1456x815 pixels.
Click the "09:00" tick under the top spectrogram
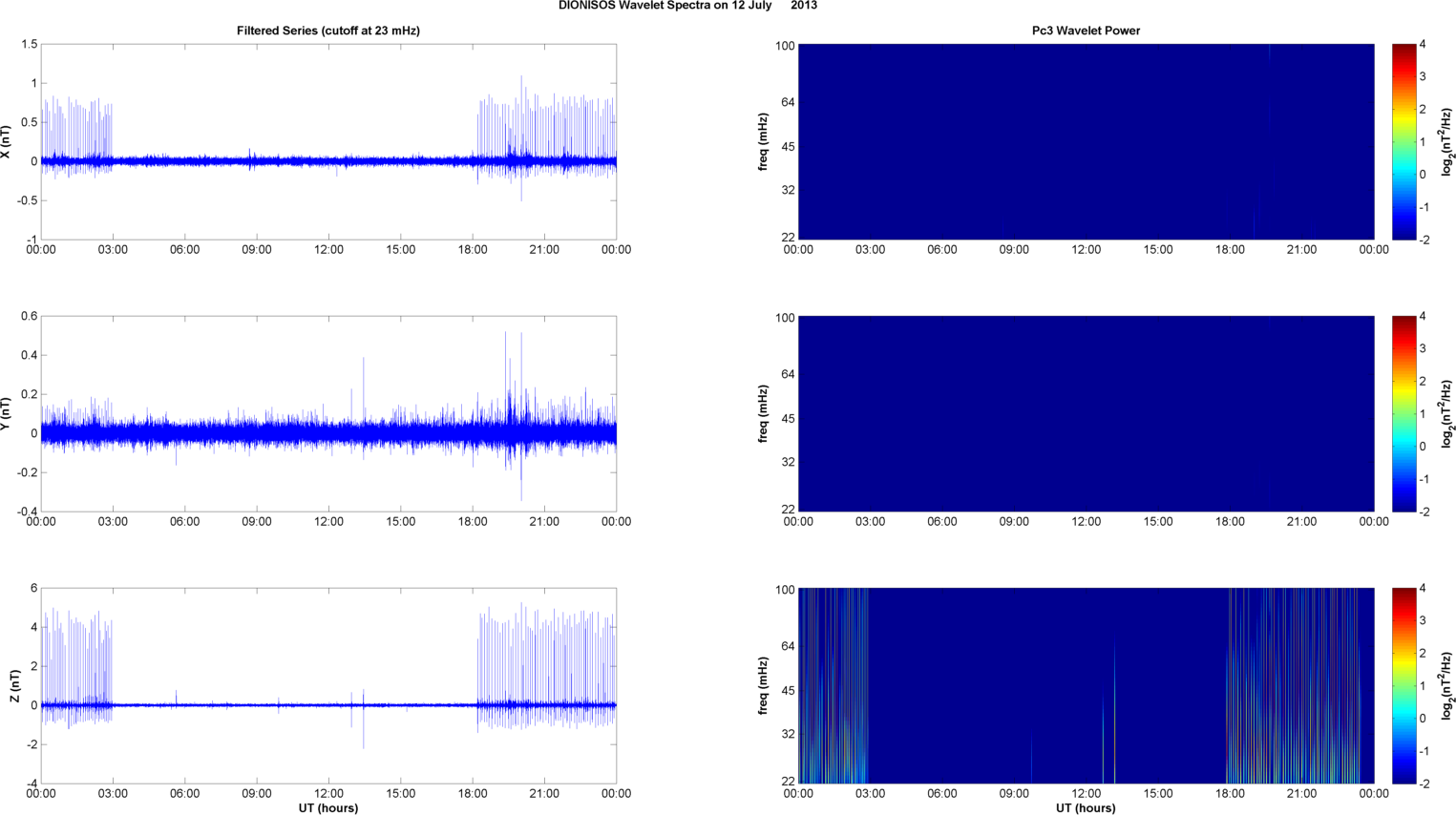[x=1014, y=250]
